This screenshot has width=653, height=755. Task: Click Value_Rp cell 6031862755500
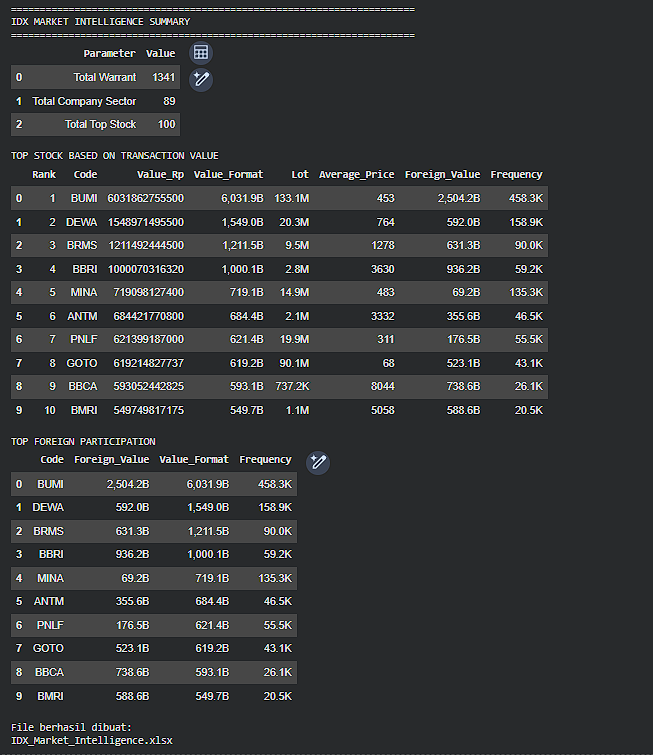coord(146,198)
